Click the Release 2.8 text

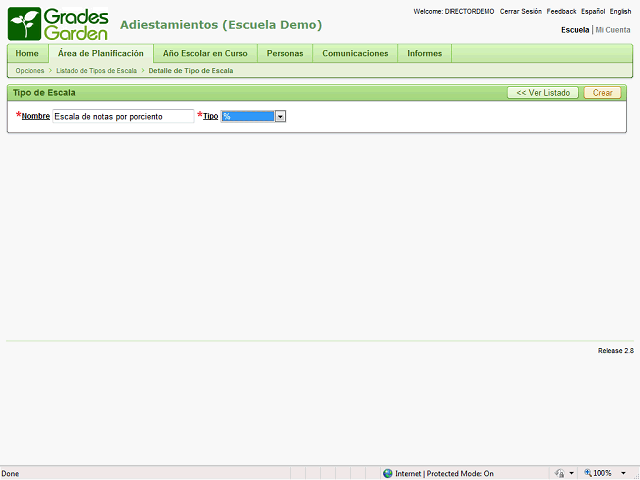click(x=616, y=351)
